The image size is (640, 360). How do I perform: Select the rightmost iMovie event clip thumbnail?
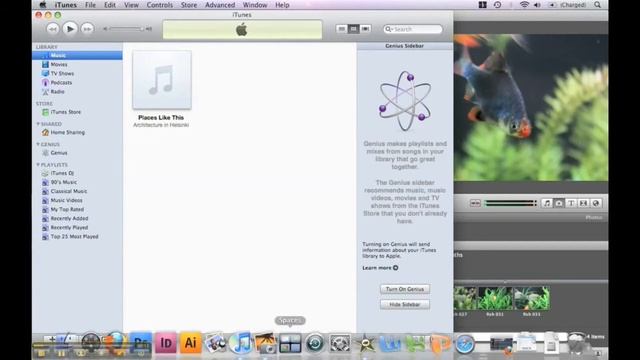(532, 298)
